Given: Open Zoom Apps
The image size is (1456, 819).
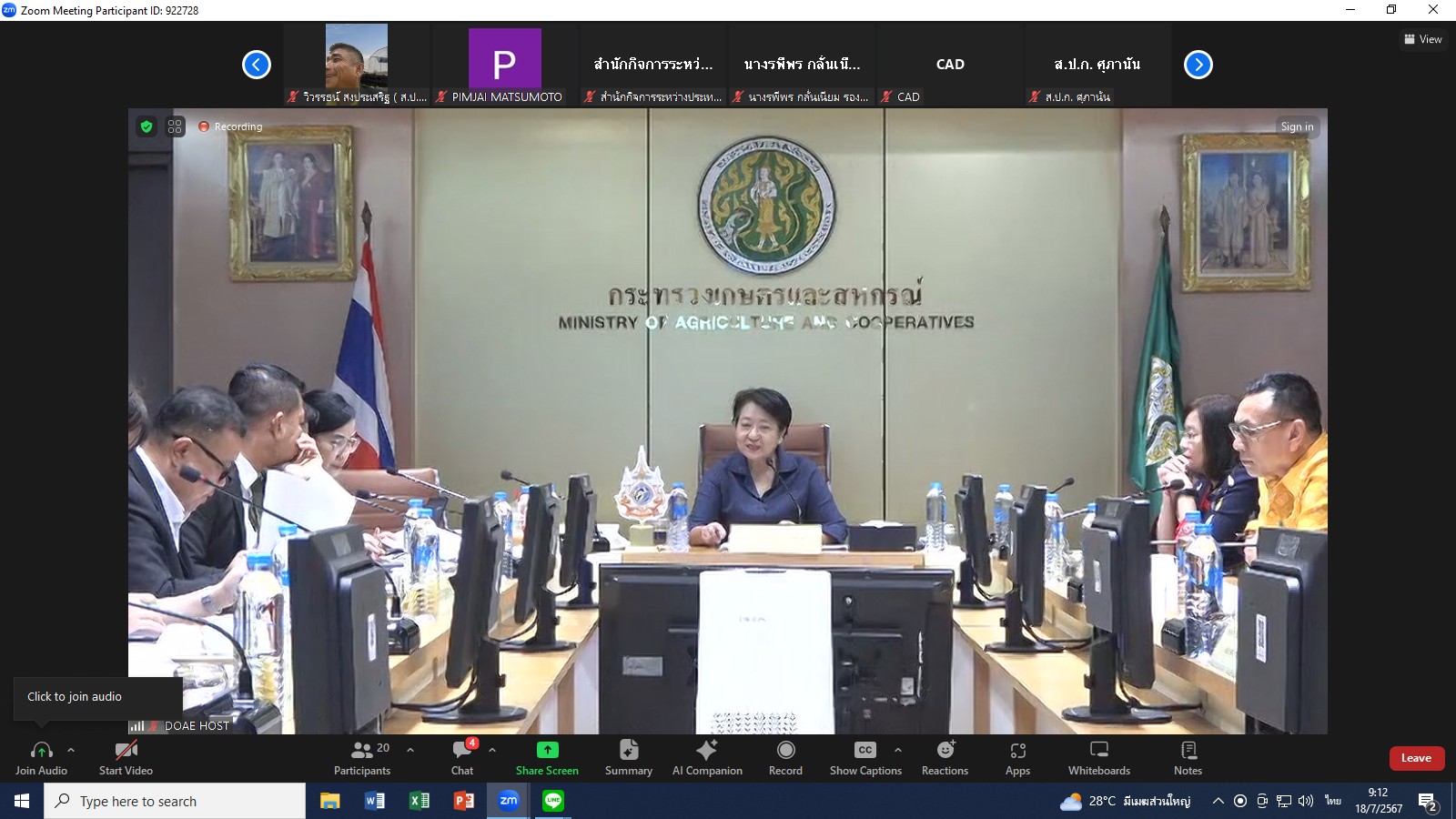Looking at the screenshot, I should [x=1017, y=758].
